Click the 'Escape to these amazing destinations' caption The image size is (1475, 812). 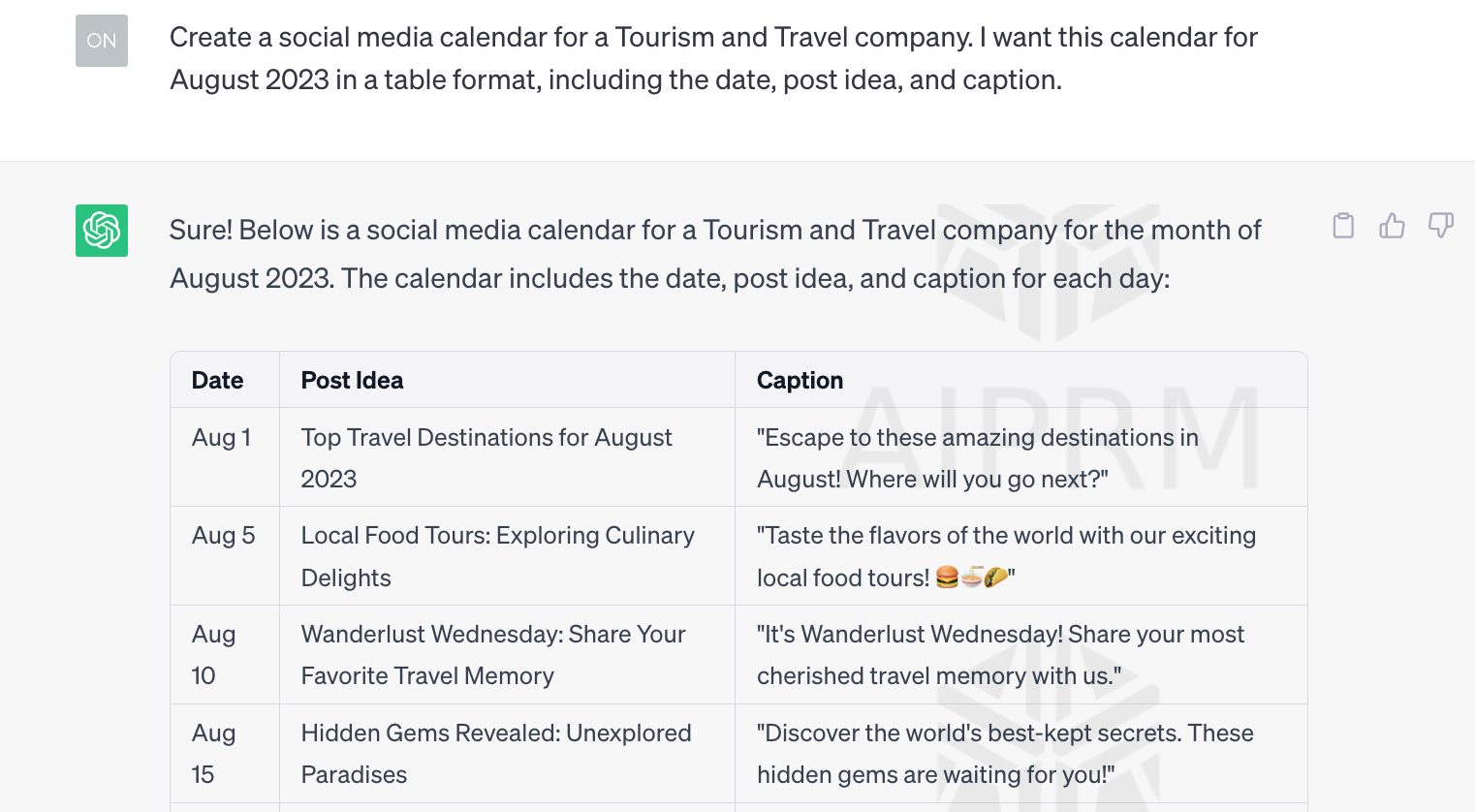977,458
